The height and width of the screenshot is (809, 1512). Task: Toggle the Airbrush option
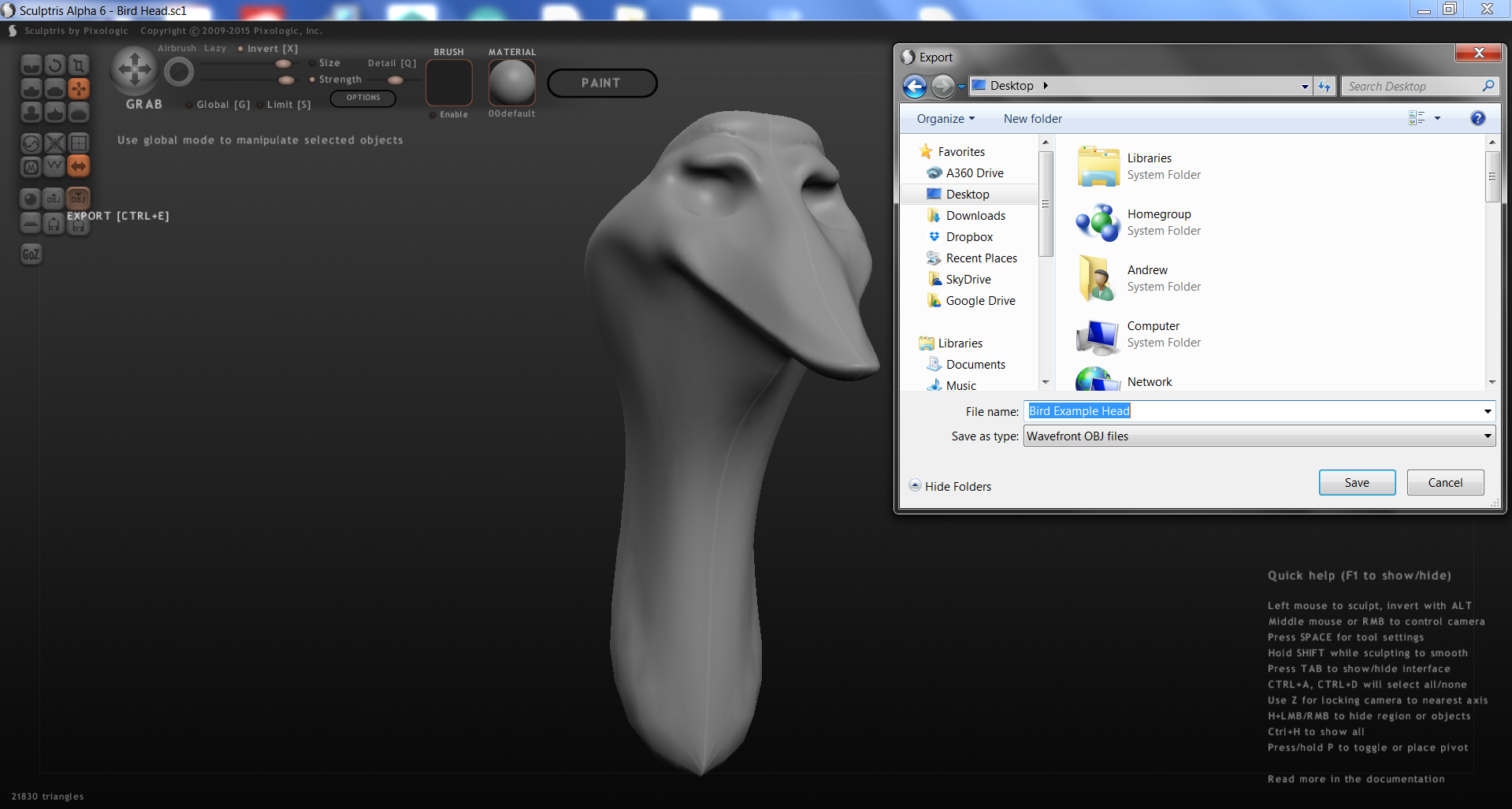pos(176,48)
